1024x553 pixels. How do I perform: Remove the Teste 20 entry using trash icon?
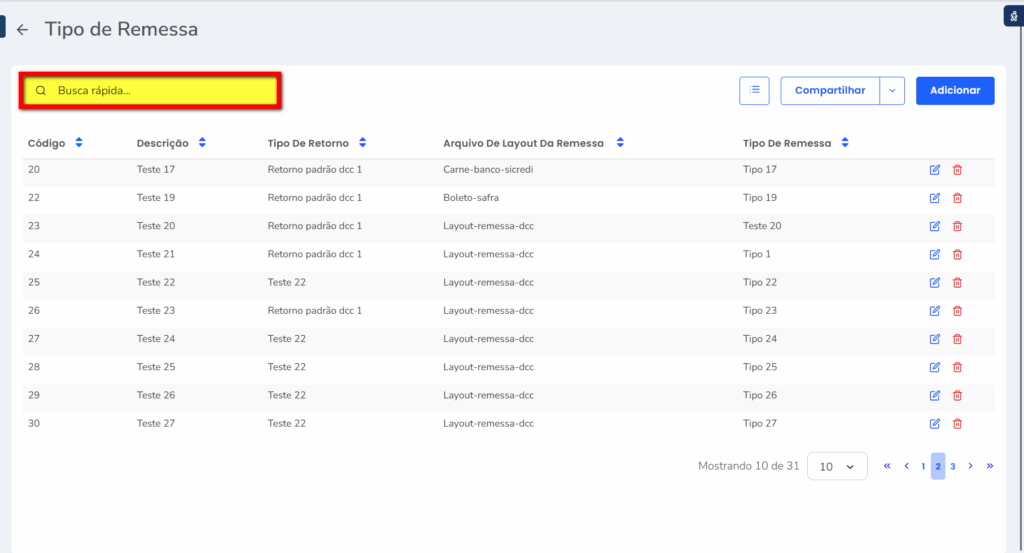point(957,226)
